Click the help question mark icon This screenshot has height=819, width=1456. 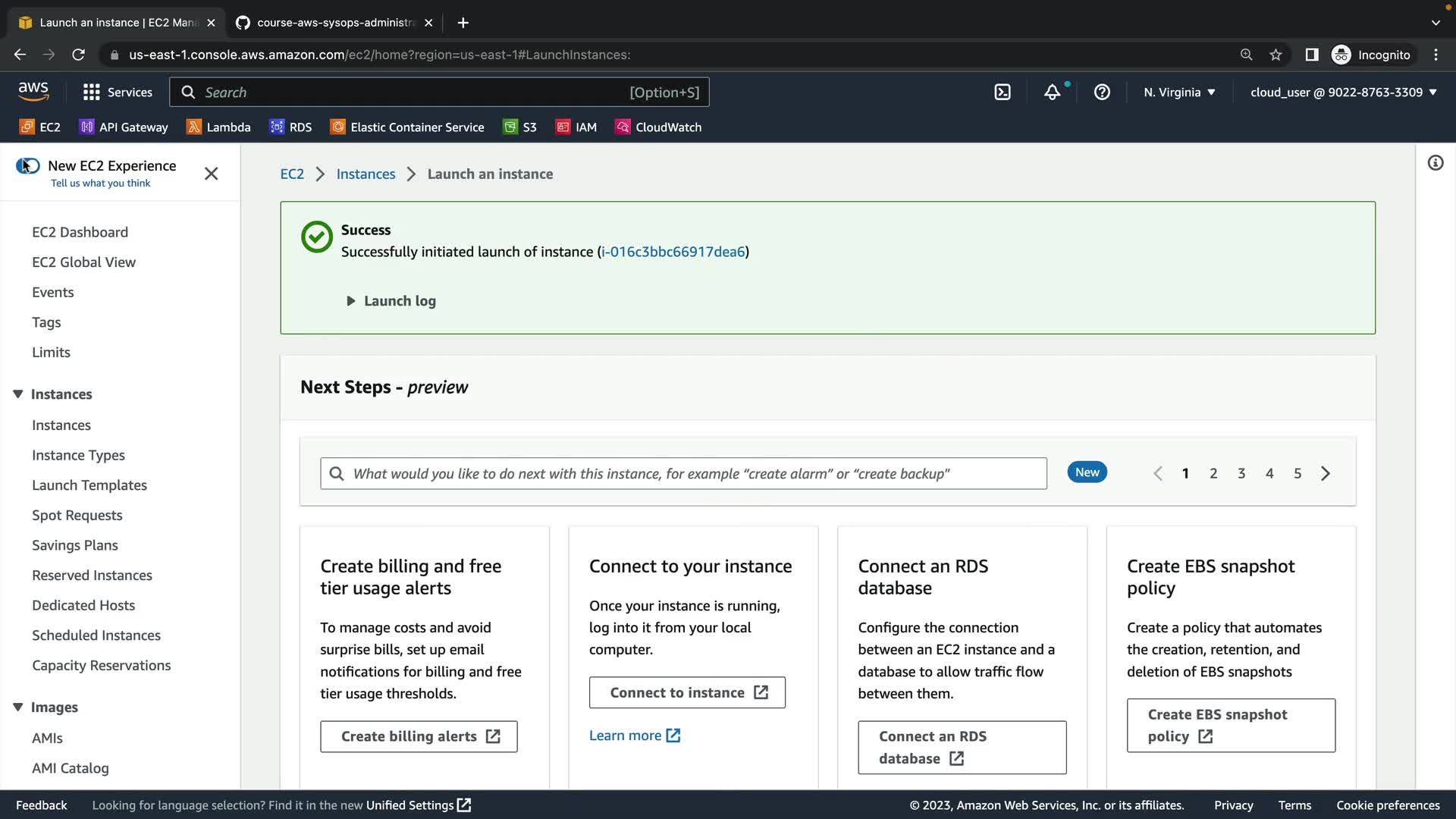[1102, 93]
